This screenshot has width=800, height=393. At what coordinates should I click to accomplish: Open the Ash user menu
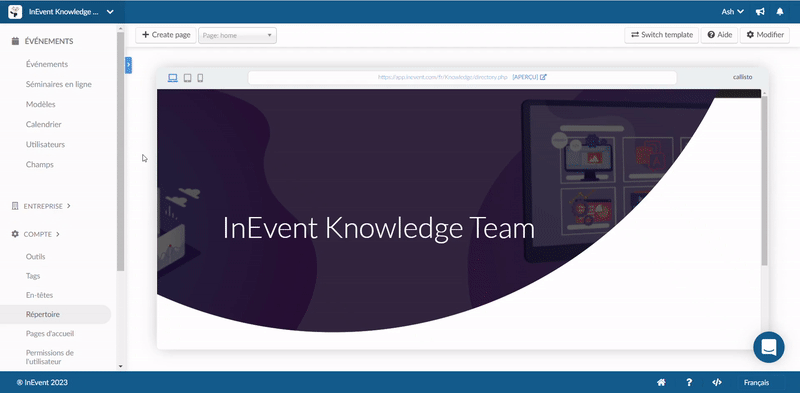733,12
